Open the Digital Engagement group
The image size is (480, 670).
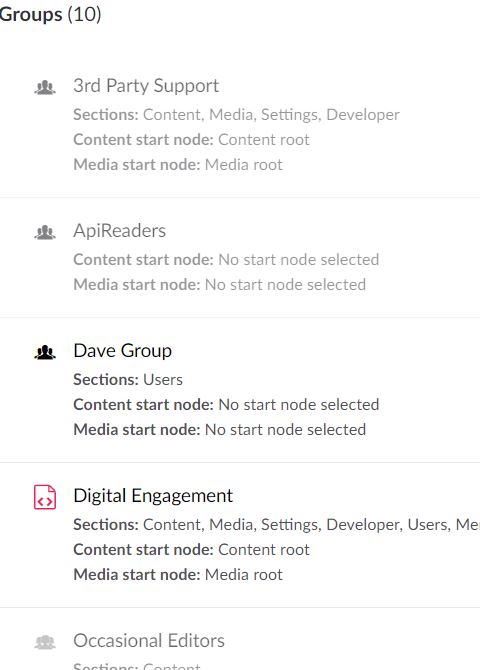153,496
